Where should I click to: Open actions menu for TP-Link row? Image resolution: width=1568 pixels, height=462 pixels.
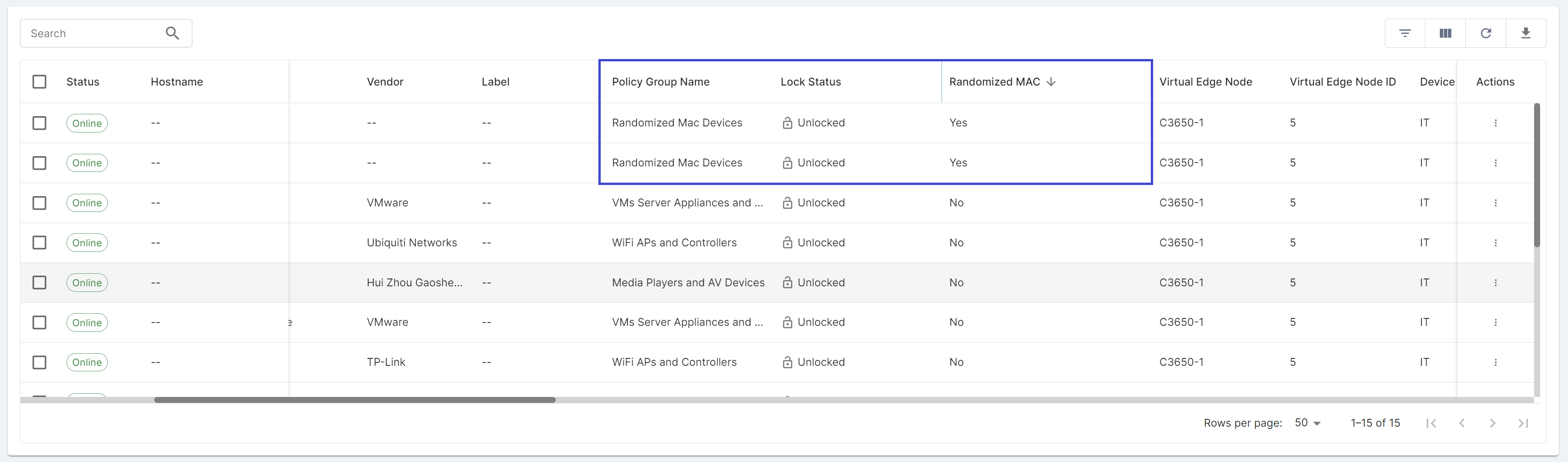1495,362
